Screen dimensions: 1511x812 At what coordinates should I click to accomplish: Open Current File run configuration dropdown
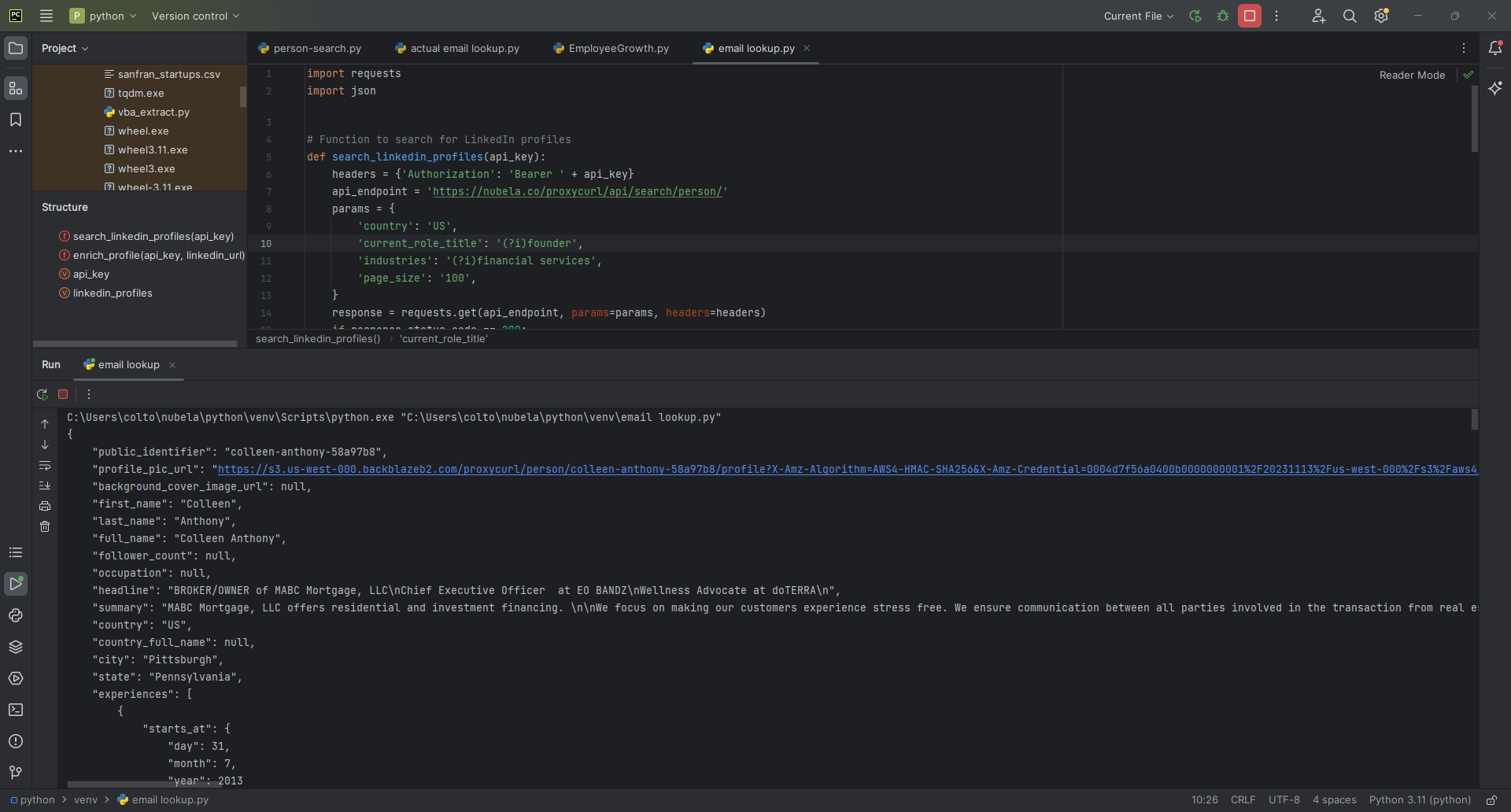[x=1138, y=16]
